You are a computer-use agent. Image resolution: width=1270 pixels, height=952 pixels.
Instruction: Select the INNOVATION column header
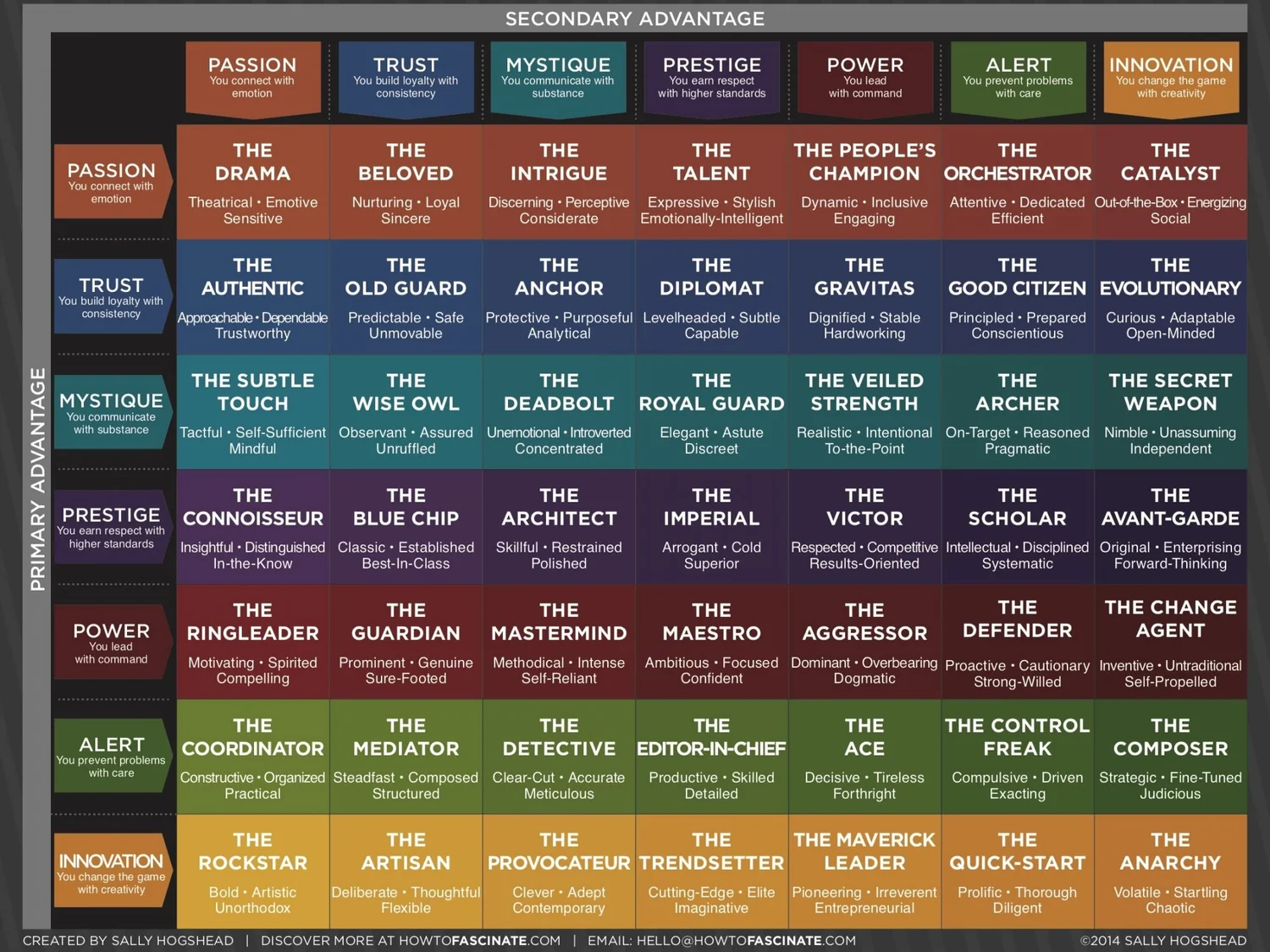1170,78
